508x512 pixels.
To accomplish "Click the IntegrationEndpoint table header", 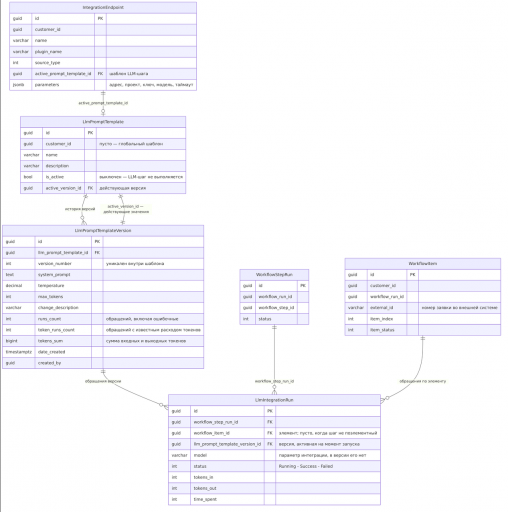I will (103, 8).
